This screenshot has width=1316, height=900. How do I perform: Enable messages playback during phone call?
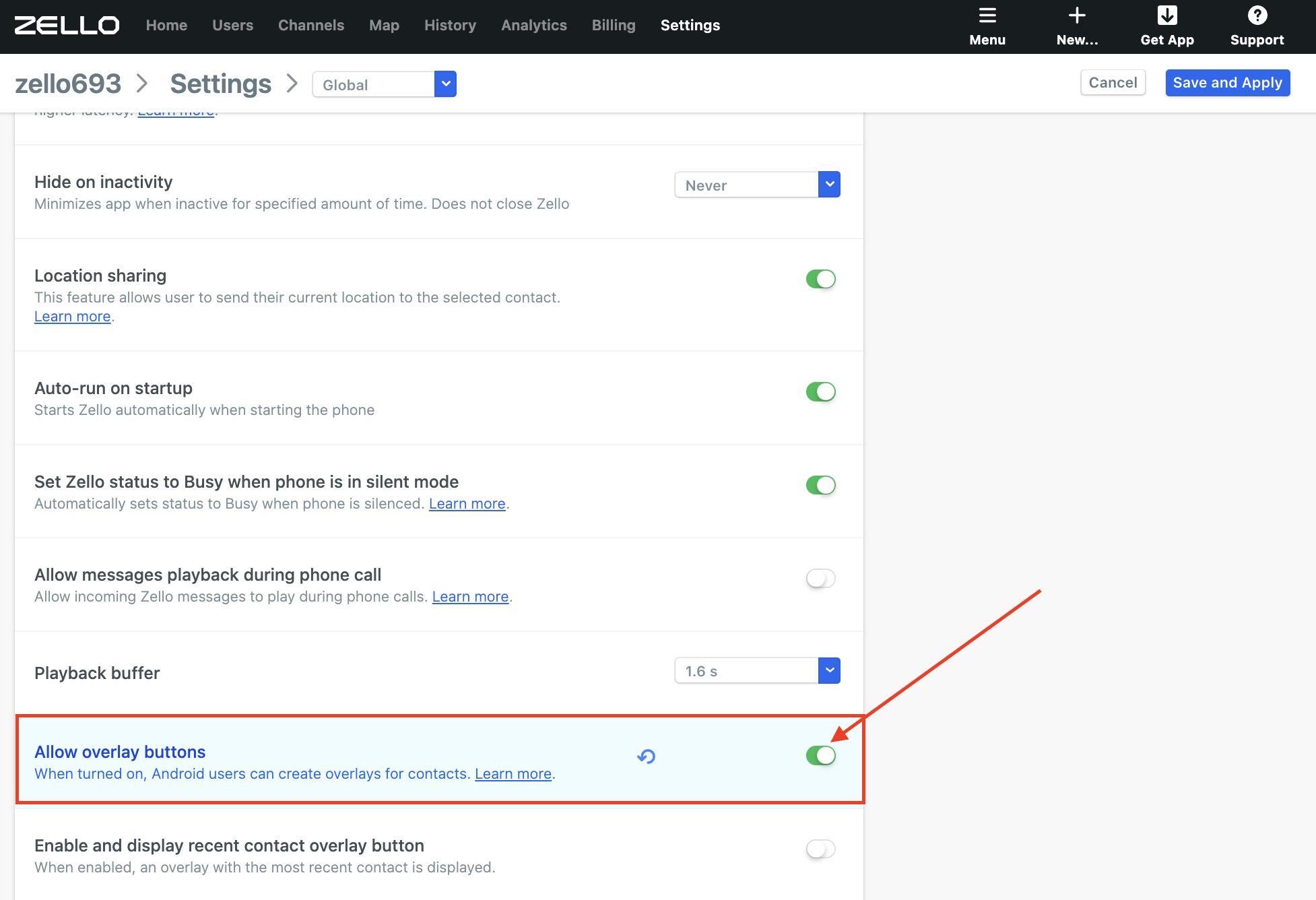[821, 578]
